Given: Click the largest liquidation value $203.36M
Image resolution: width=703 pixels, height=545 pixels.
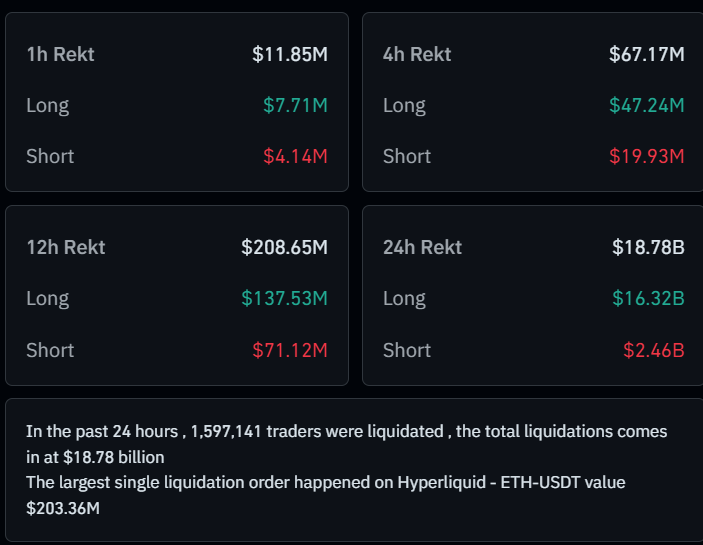Looking at the screenshot, I should click(63, 509).
